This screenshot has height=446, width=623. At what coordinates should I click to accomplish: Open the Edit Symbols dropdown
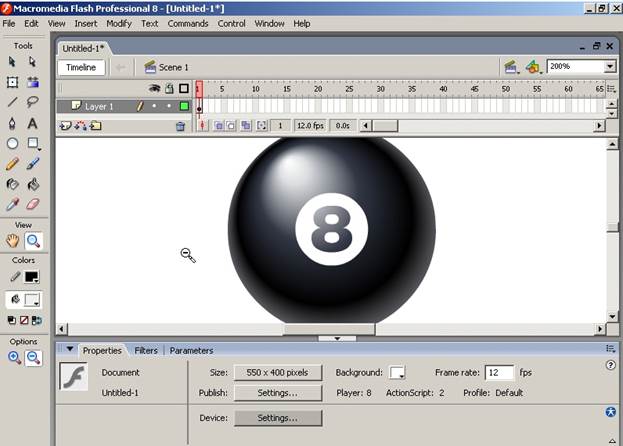534,68
